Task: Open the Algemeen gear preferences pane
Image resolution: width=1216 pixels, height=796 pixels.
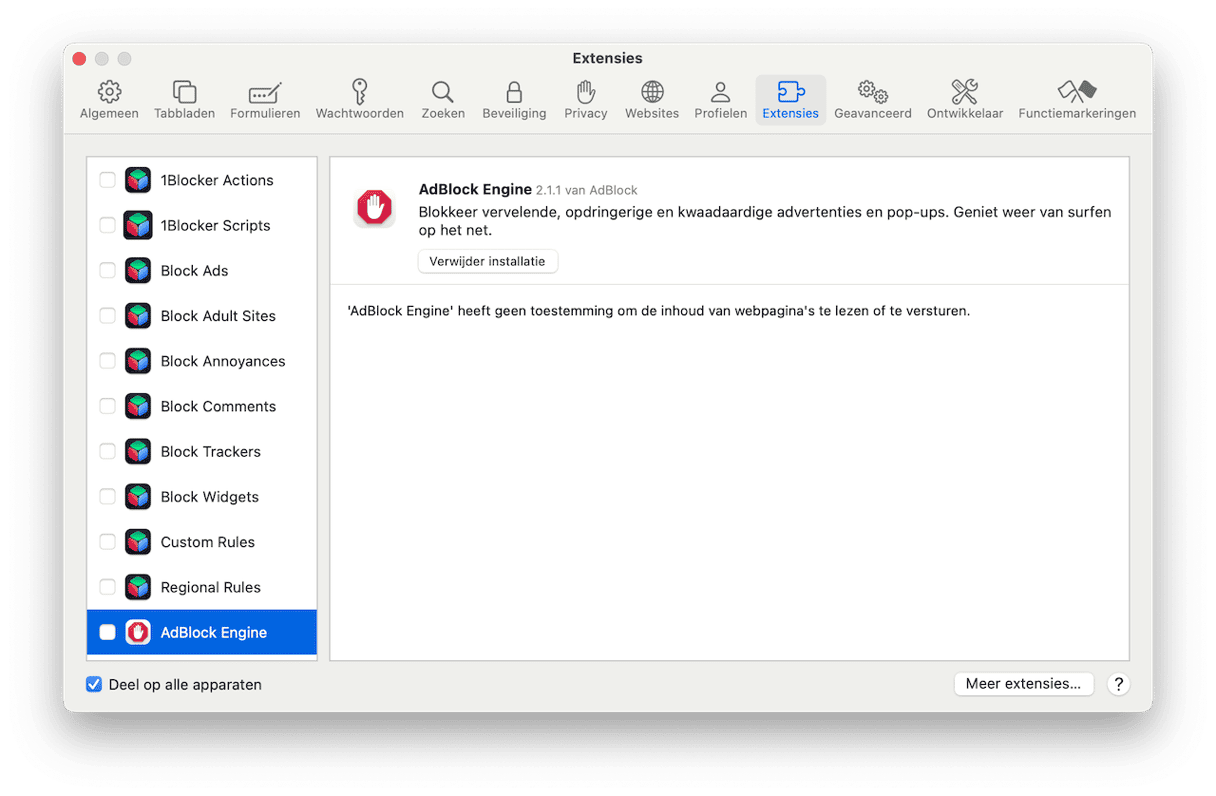Action: tap(109, 100)
